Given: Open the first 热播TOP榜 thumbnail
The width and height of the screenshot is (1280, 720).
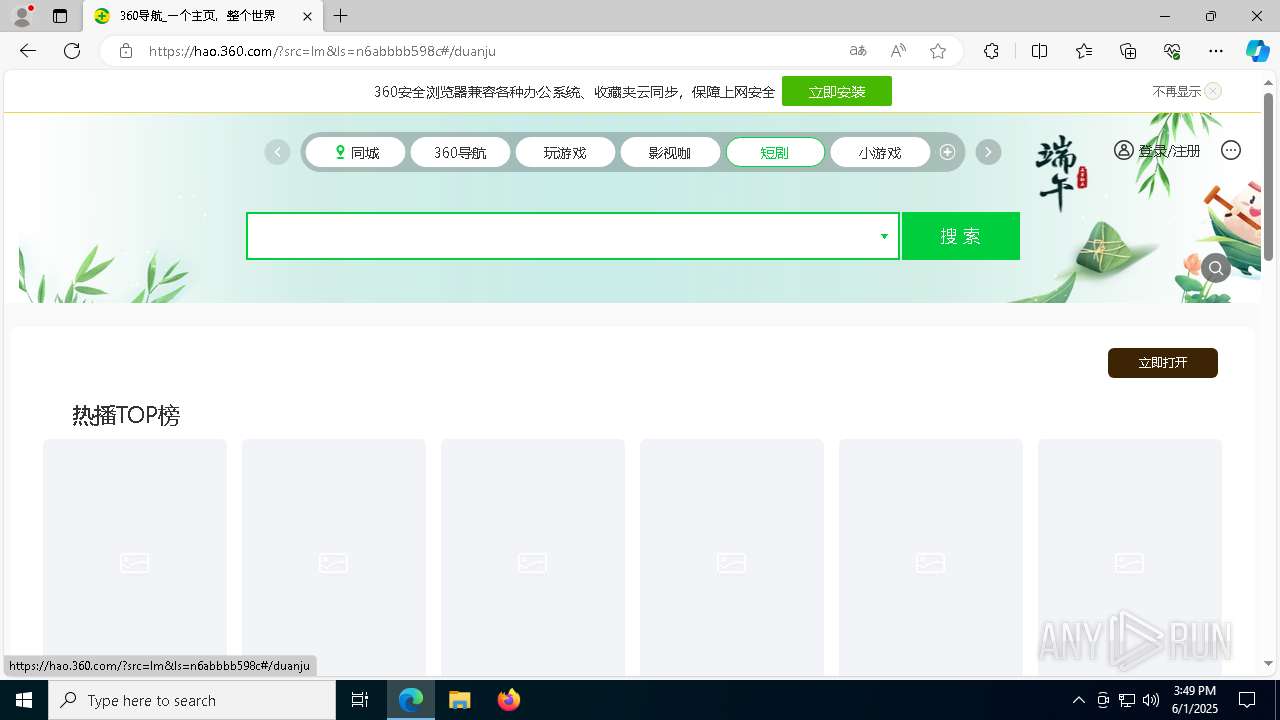Looking at the screenshot, I should (135, 557).
